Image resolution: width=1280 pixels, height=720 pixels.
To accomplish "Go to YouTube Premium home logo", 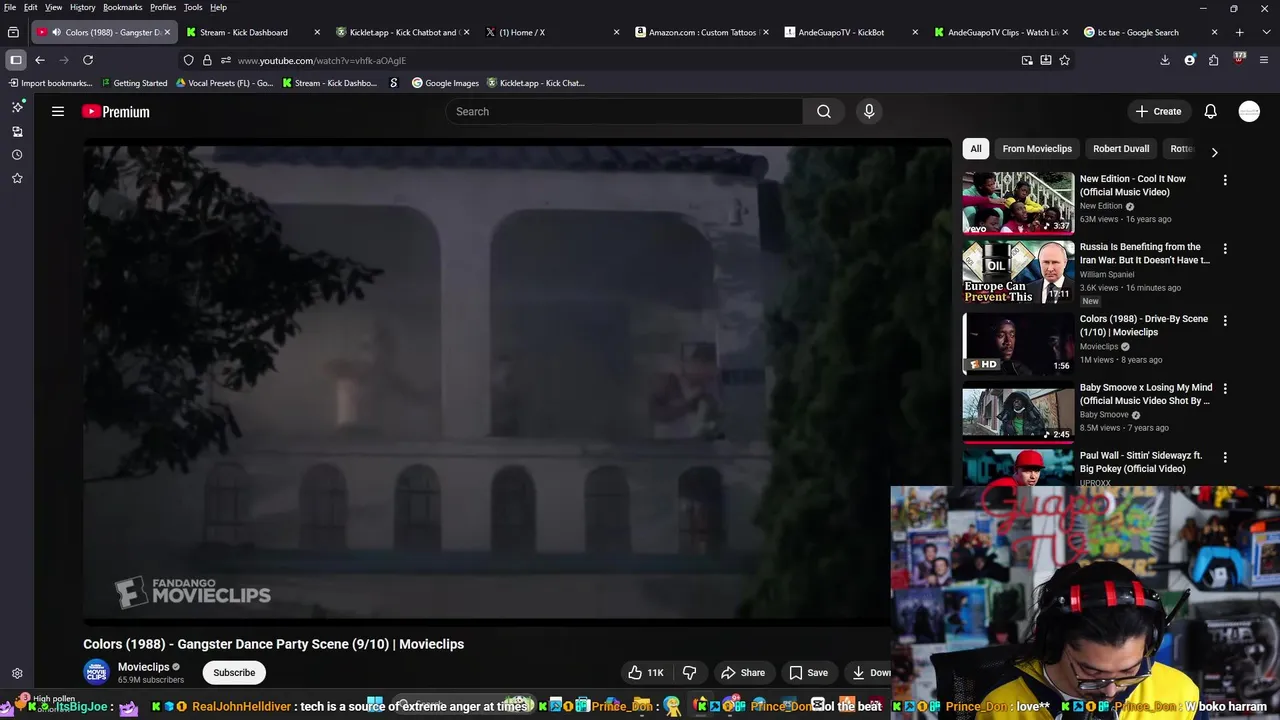I will 116,112.
